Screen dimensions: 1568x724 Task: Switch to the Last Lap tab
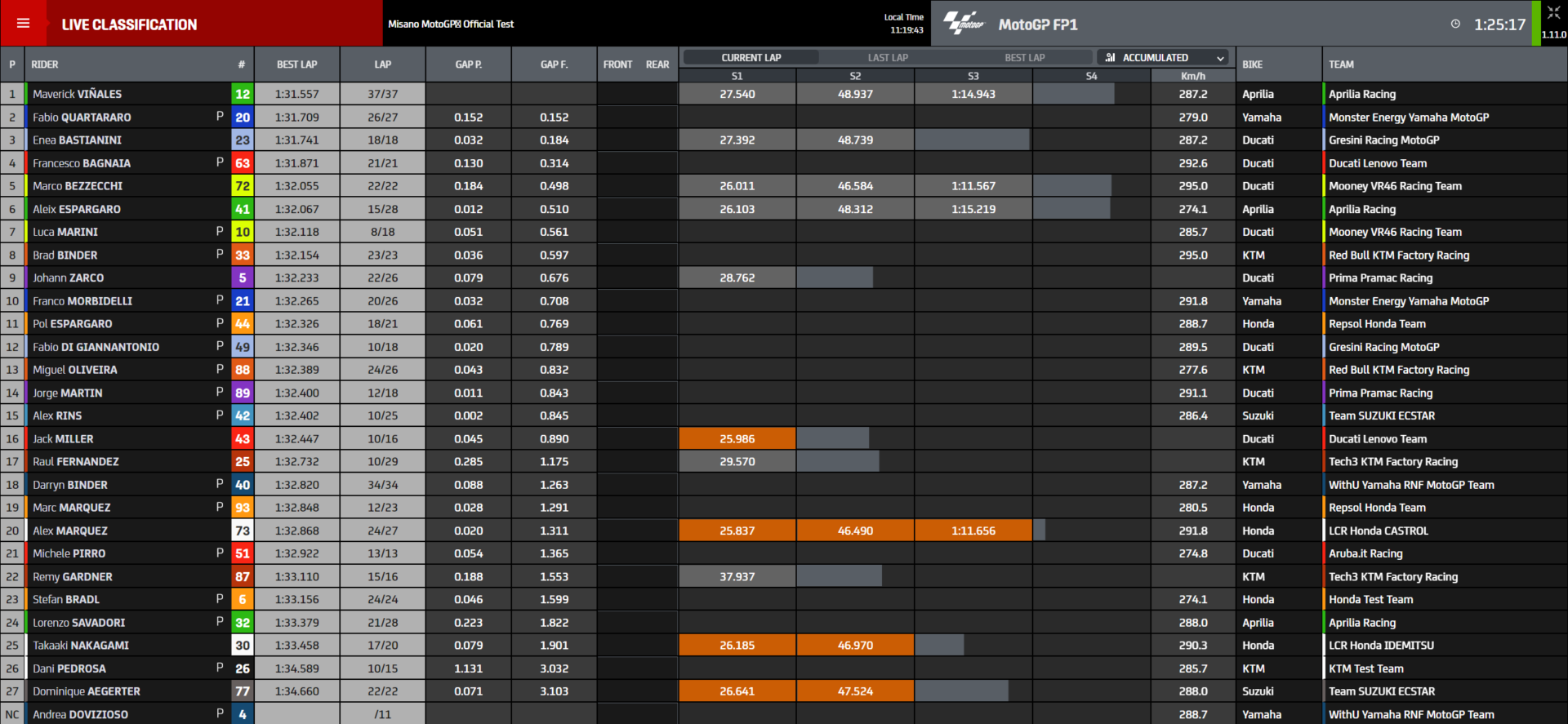pyautogui.click(x=888, y=58)
